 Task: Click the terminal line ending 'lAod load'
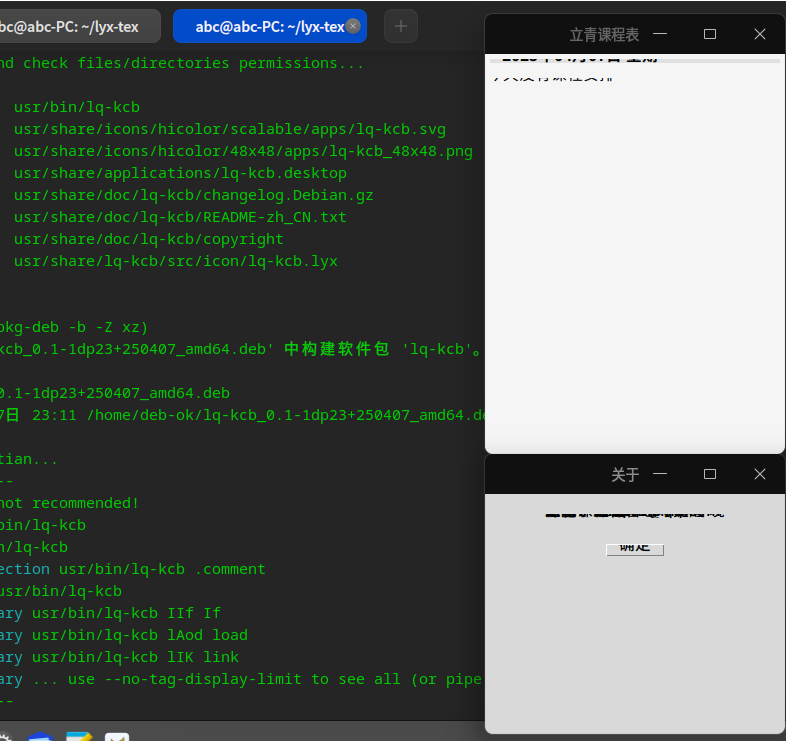pos(124,636)
